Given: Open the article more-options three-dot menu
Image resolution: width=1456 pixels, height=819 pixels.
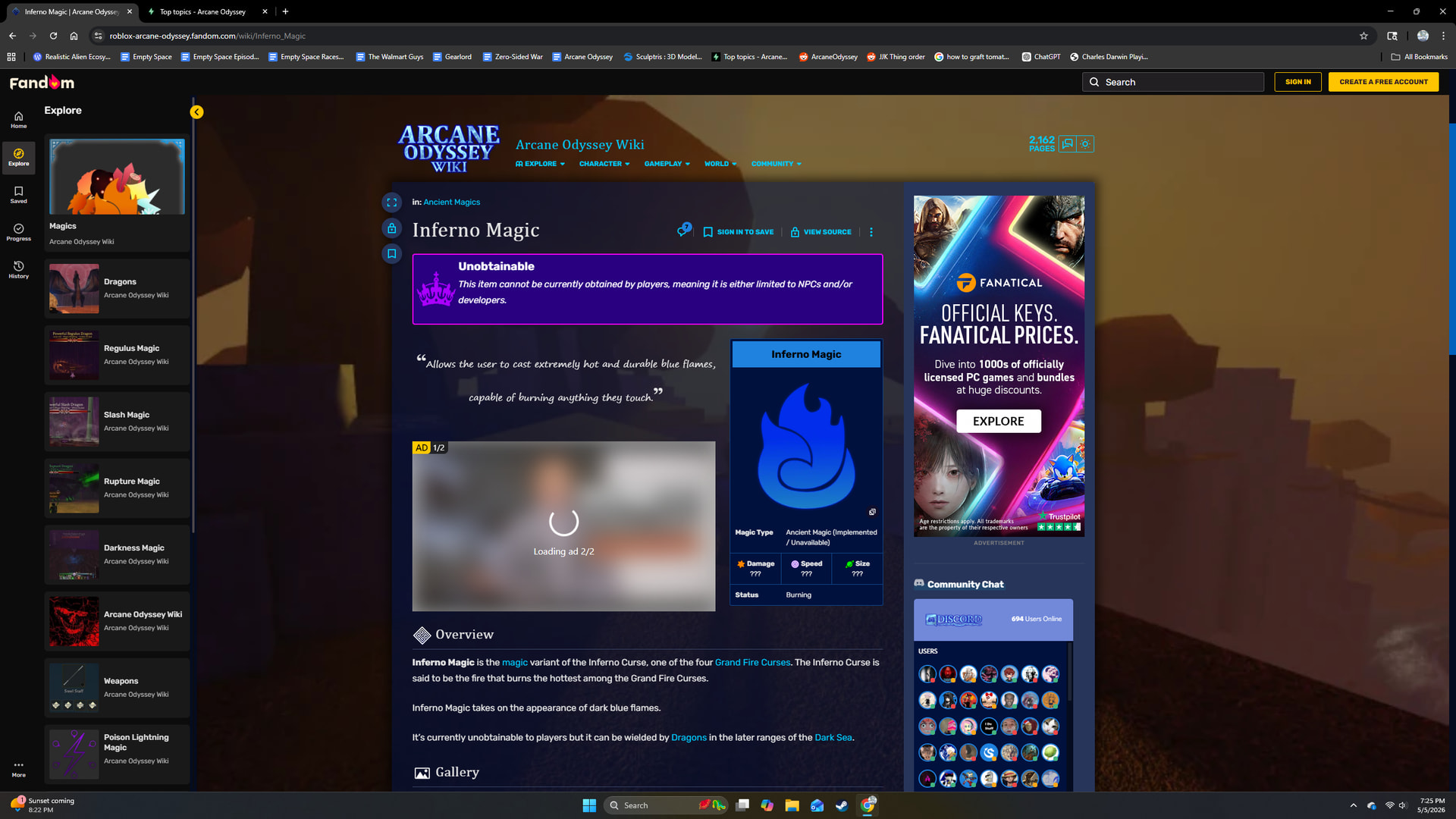Looking at the screenshot, I should pyautogui.click(x=871, y=232).
